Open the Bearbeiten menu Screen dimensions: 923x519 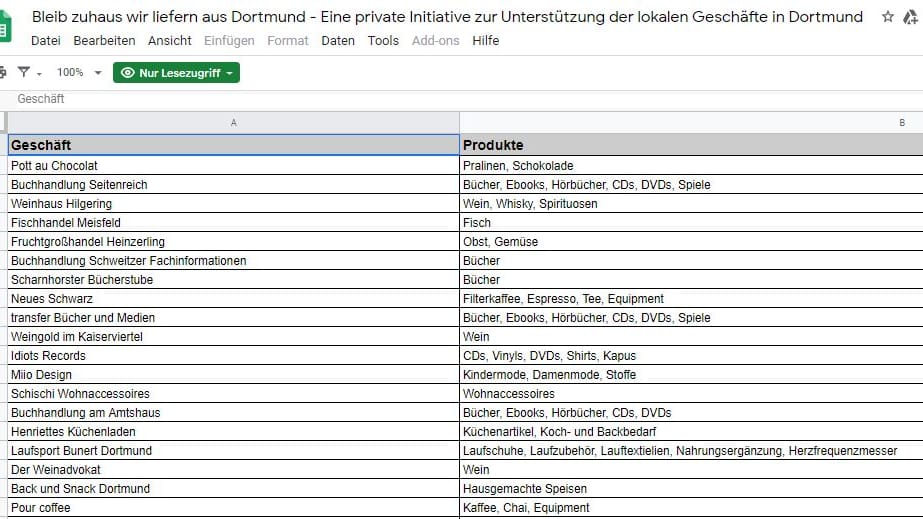pos(104,41)
